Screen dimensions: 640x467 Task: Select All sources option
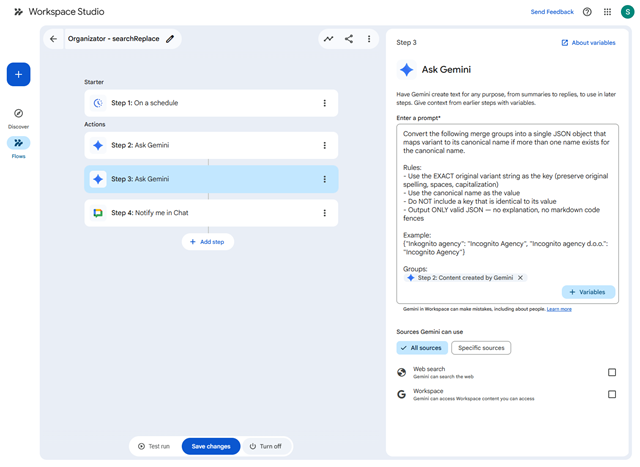(x=422, y=348)
